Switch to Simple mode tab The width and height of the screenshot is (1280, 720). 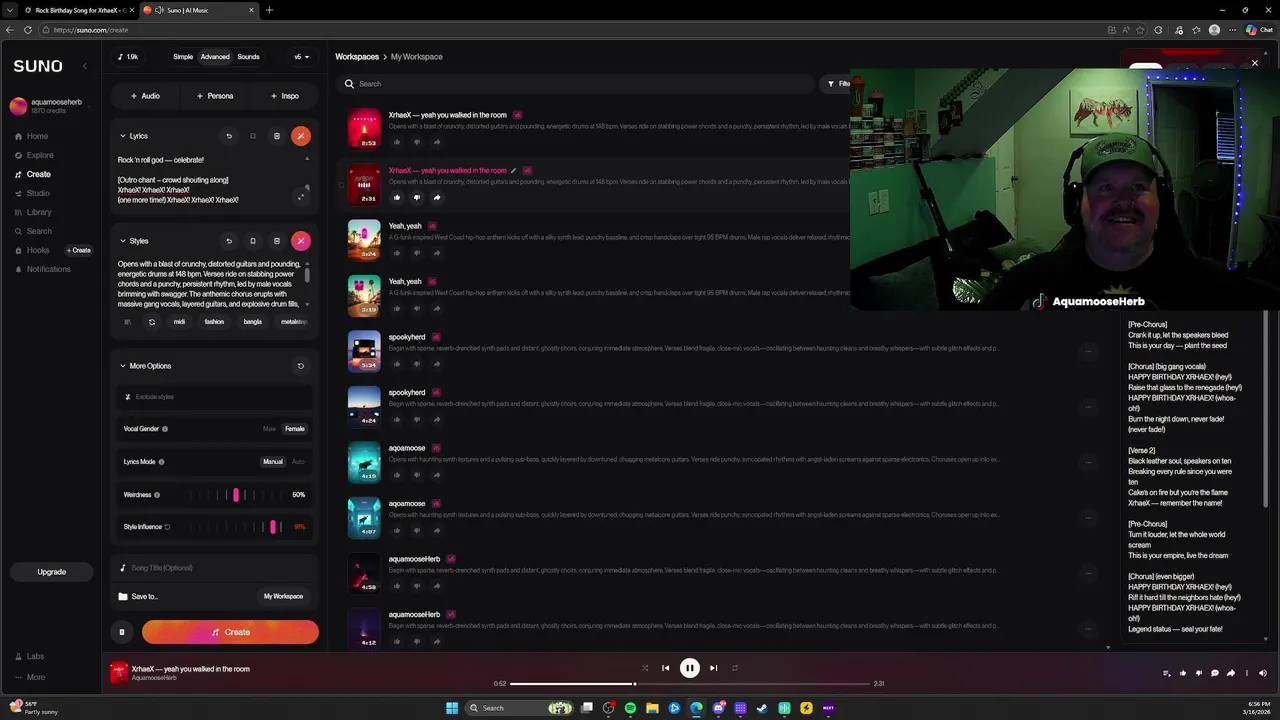click(x=183, y=57)
